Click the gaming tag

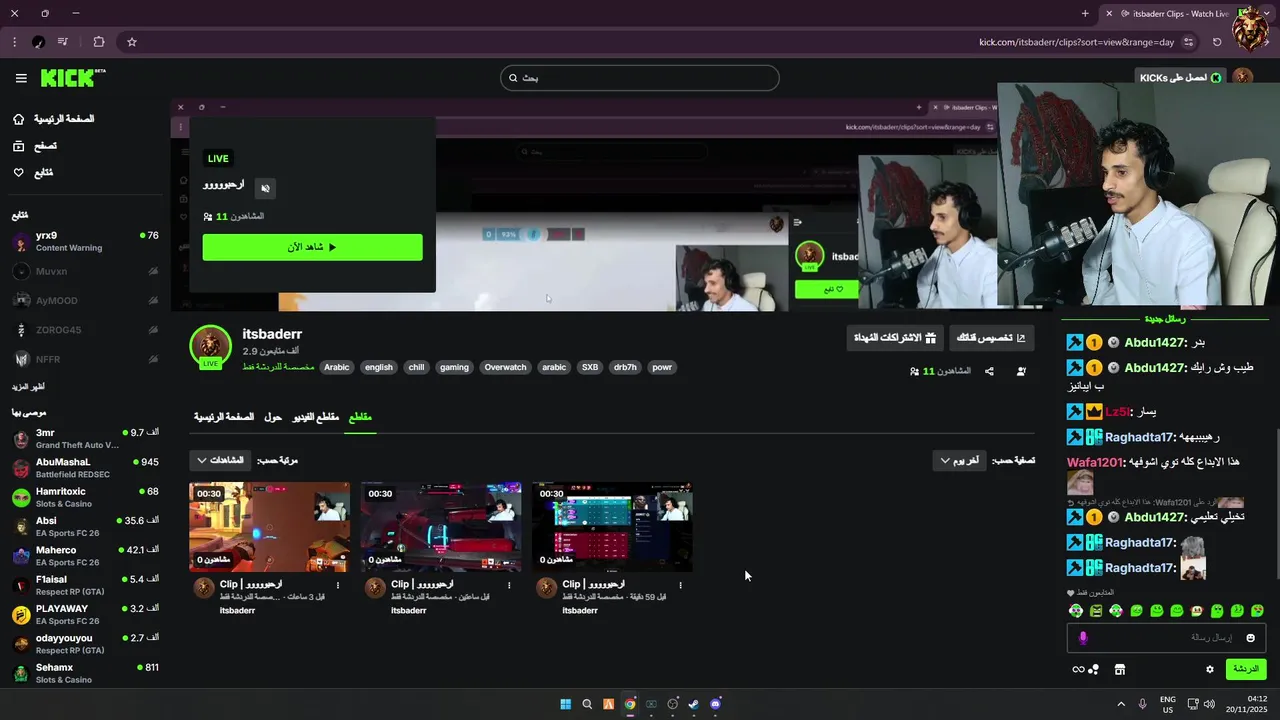click(x=454, y=367)
